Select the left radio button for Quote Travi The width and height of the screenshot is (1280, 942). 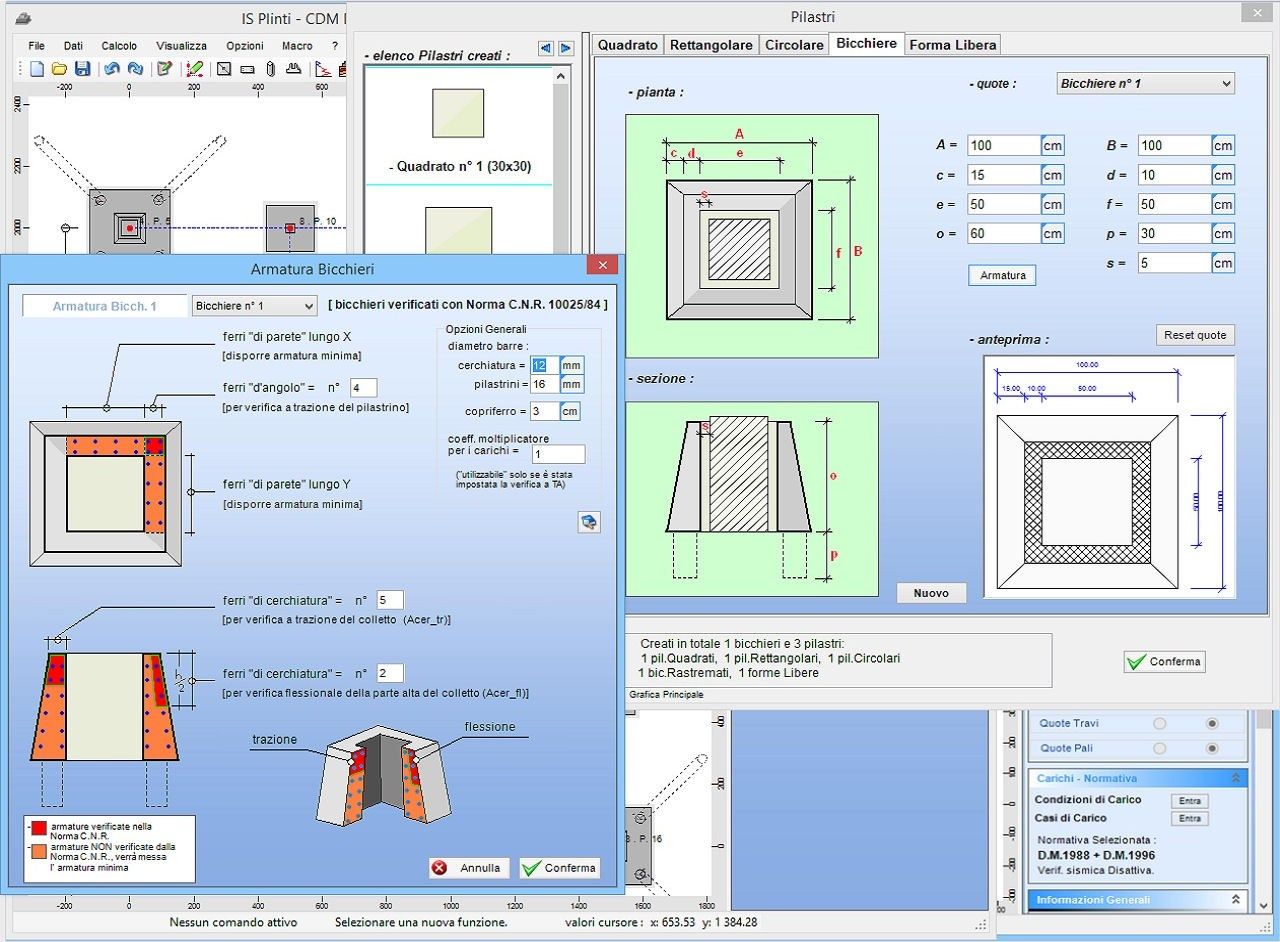tap(1160, 723)
